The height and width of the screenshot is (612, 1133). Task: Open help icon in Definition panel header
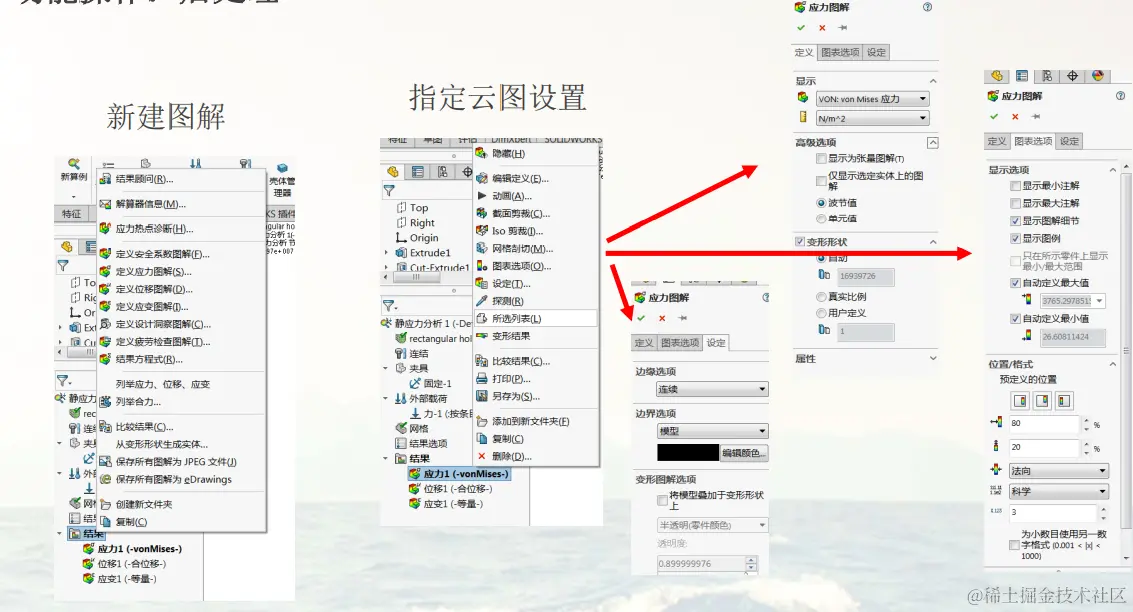coord(927,7)
